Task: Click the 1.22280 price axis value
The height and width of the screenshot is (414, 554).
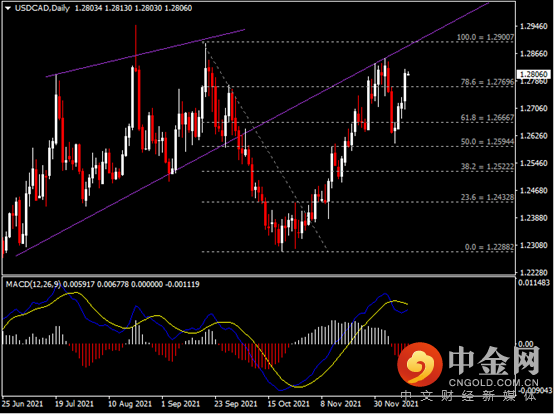Action: point(533,273)
